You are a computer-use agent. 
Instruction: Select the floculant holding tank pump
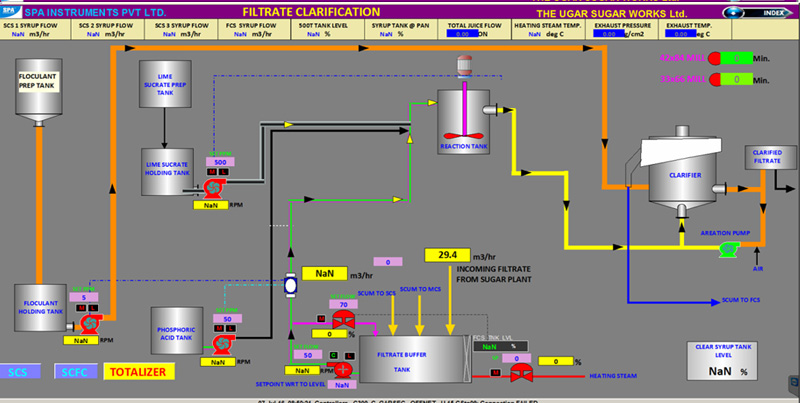[90, 324]
